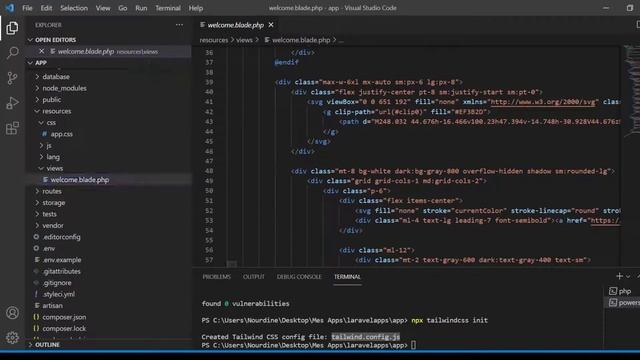Open the Selection menu
Screen dimensions: 640x360
coord(74,8)
